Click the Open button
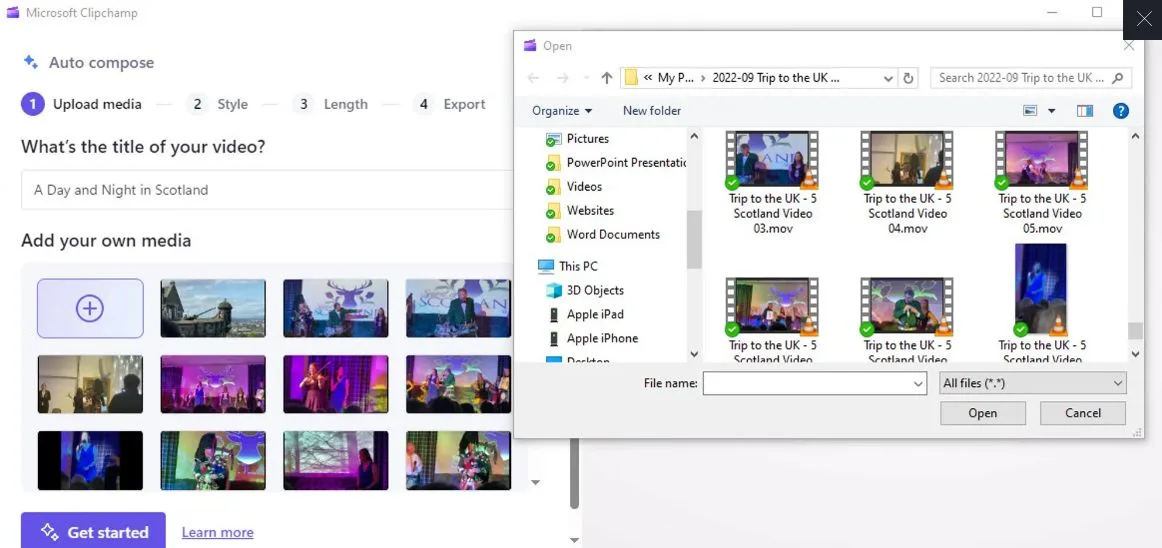The width and height of the screenshot is (1162, 548). [983, 413]
